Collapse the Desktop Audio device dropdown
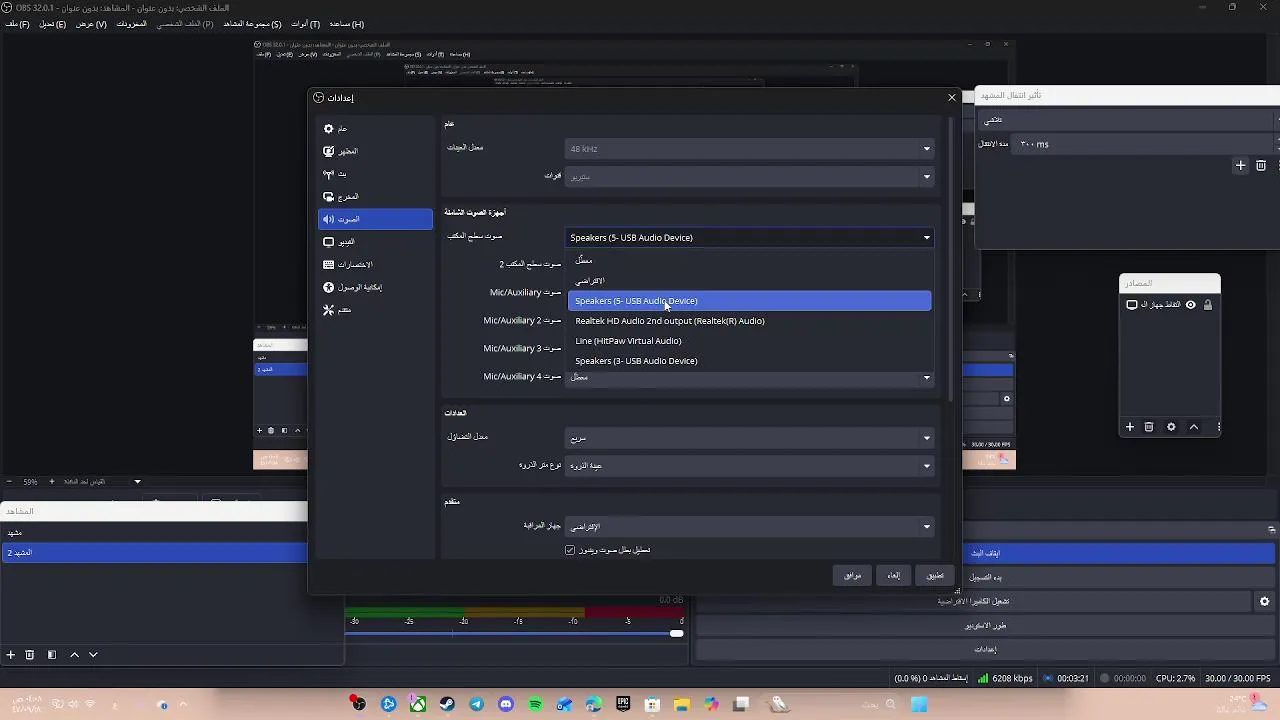 [749, 238]
